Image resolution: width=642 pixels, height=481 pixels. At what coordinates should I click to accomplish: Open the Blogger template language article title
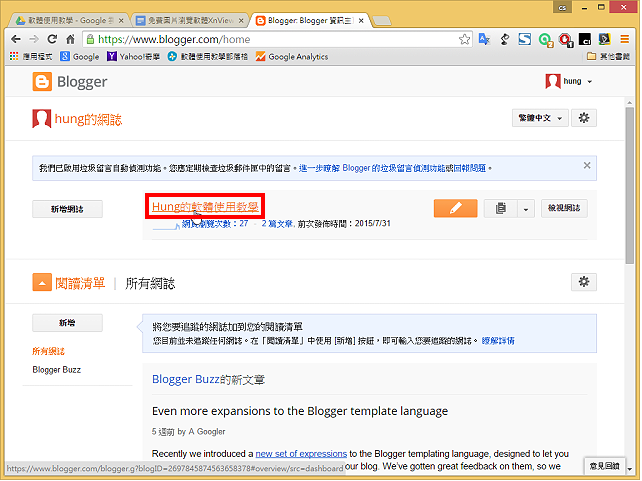tap(300, 411)
